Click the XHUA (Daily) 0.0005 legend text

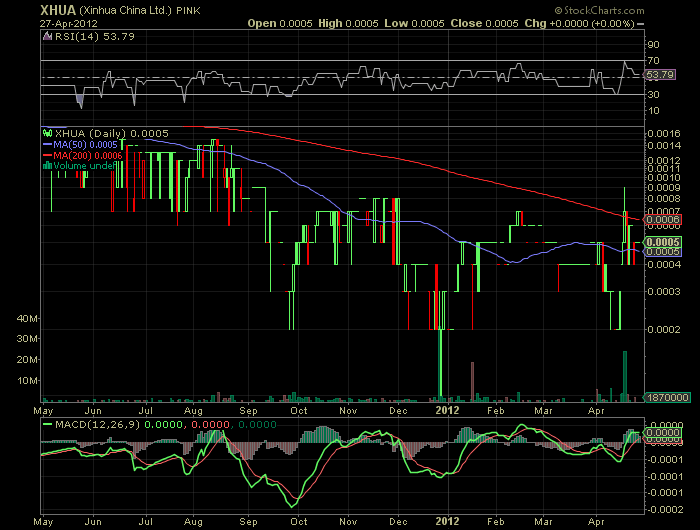point(112,133)
